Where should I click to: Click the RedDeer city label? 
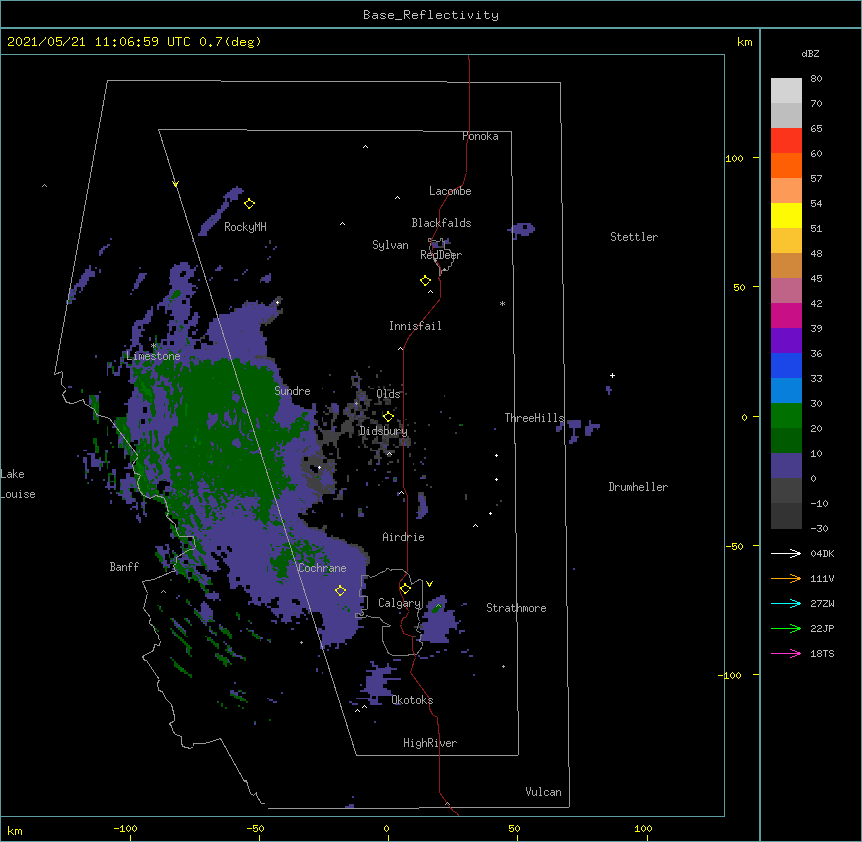pyautogui.click(x=441, y=255)
